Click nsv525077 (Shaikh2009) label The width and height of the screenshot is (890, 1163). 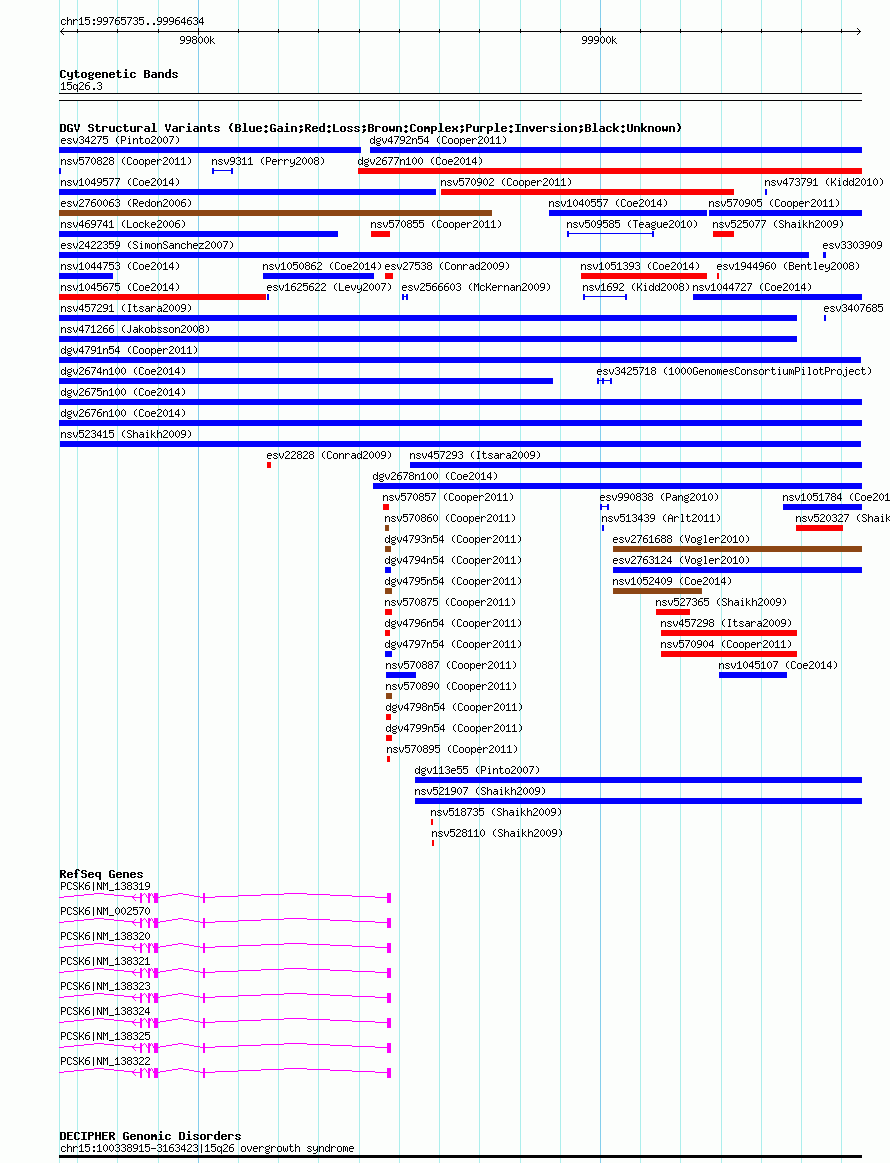[x=778, y=224]
